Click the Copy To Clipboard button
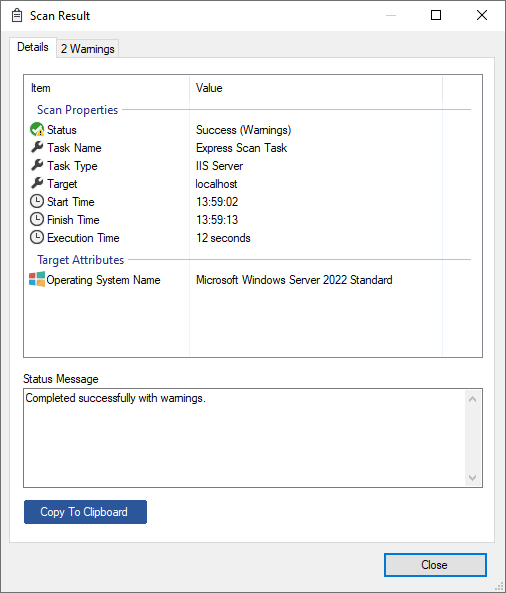Screen dimensions: 506x593 coord(85,512)
